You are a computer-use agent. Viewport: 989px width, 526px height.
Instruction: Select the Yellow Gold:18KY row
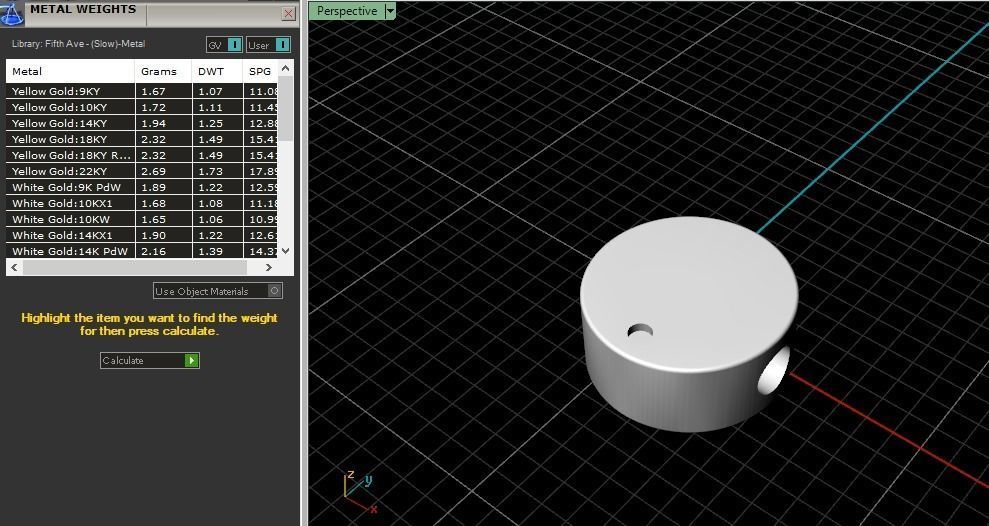(142, 139)
